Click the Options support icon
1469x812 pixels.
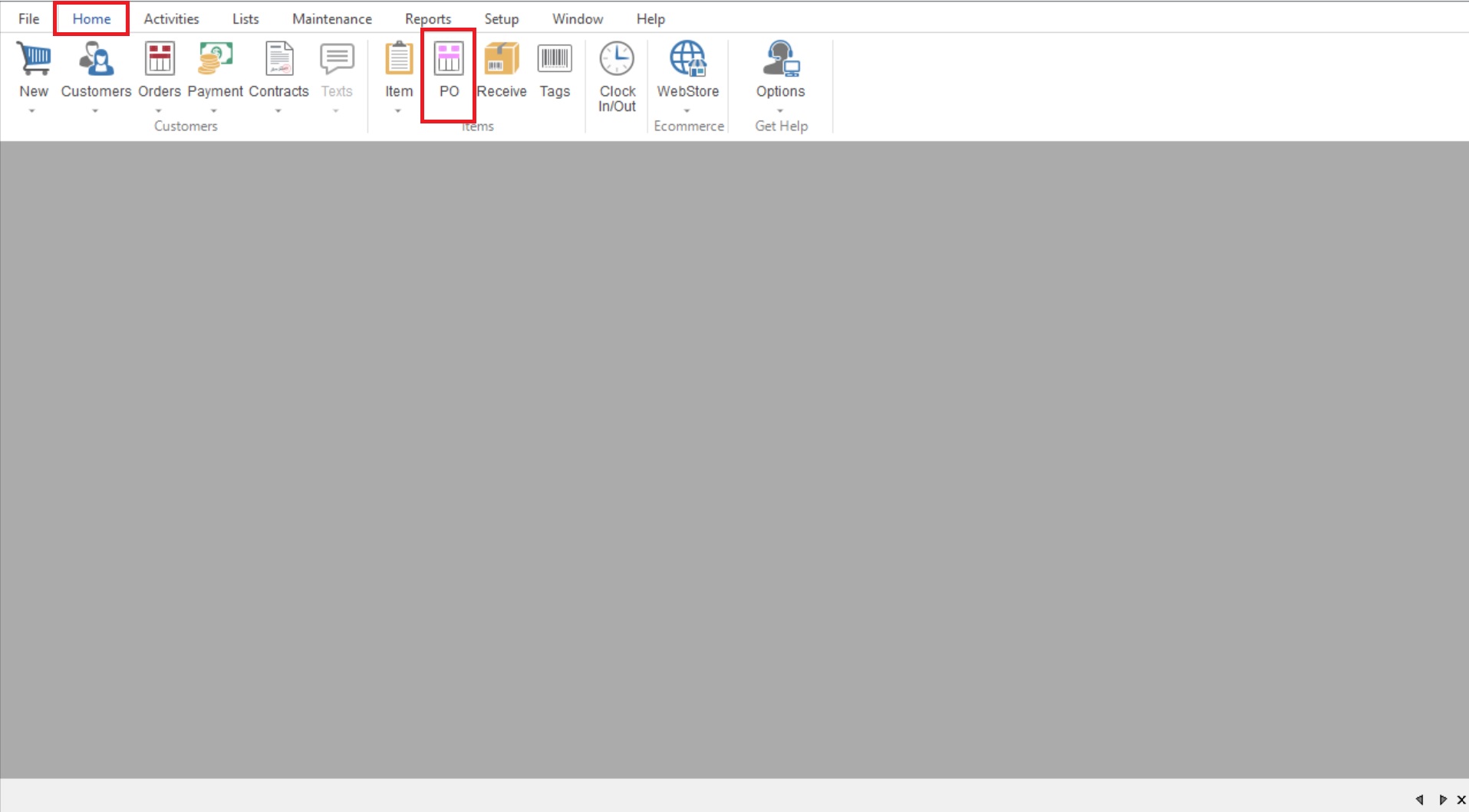[781, 58]
